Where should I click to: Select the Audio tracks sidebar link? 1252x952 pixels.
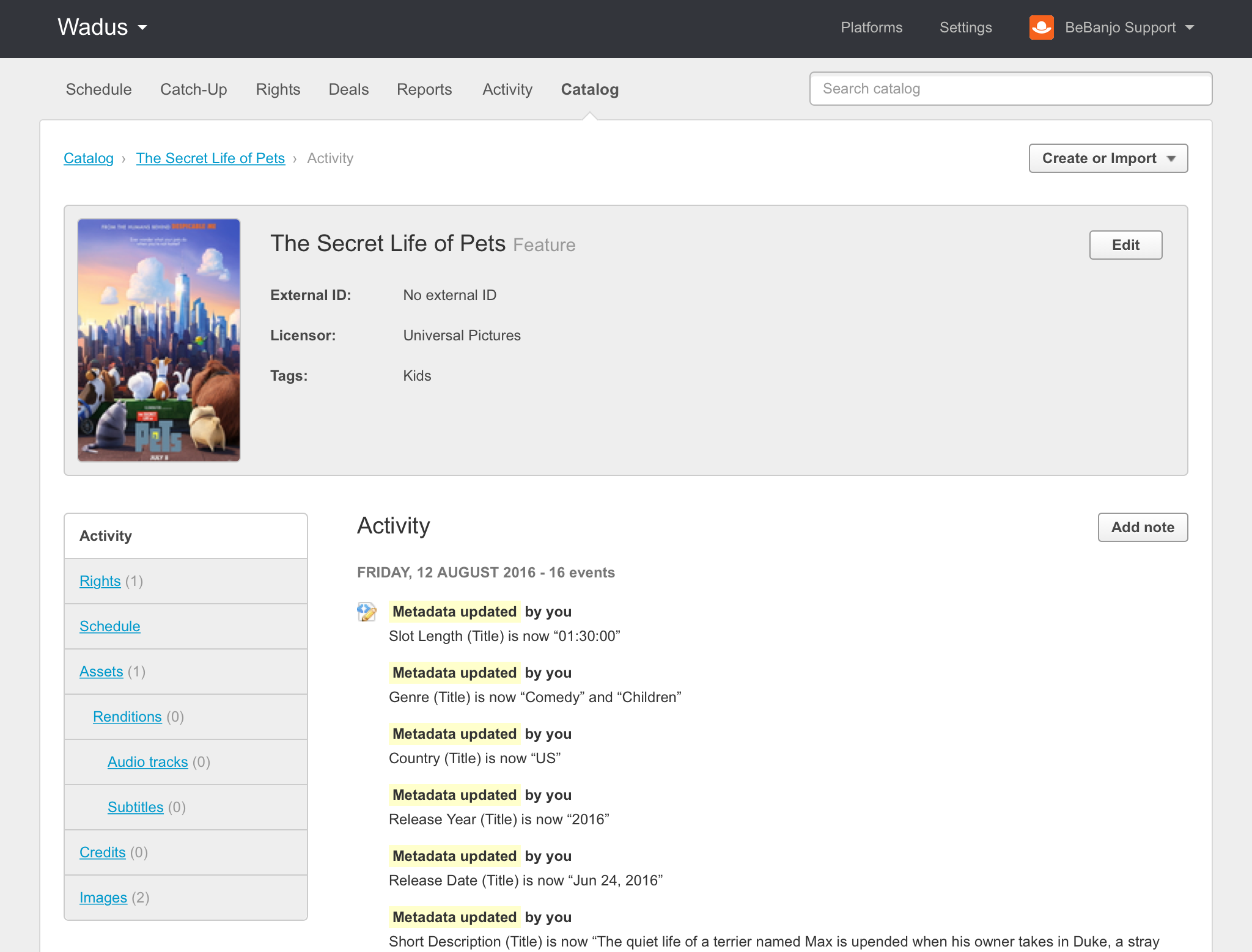[147, 762]
